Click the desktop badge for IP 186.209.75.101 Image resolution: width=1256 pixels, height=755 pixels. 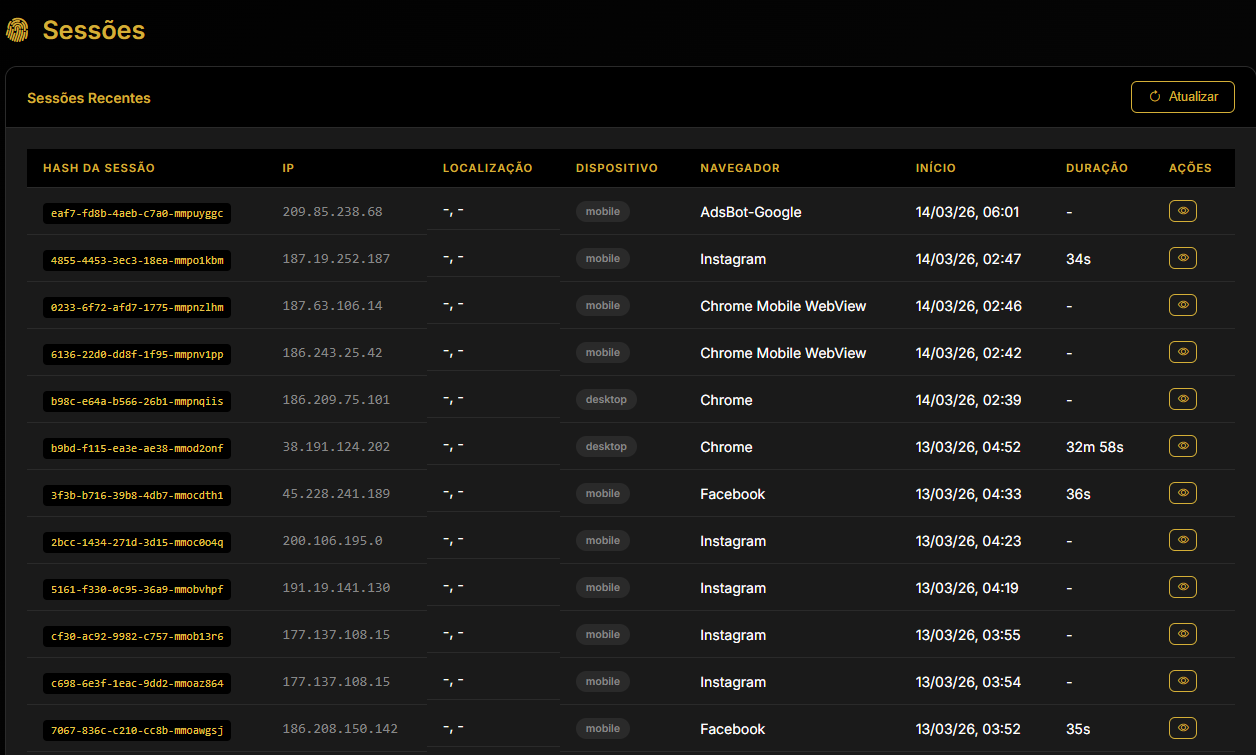(606, 399)
